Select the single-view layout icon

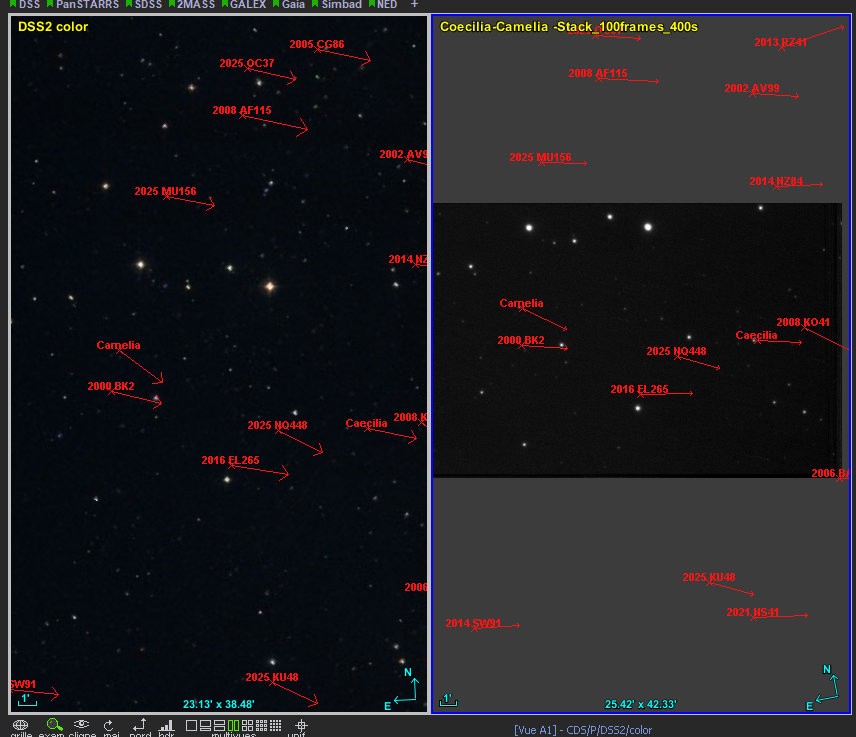coord(191,726)
